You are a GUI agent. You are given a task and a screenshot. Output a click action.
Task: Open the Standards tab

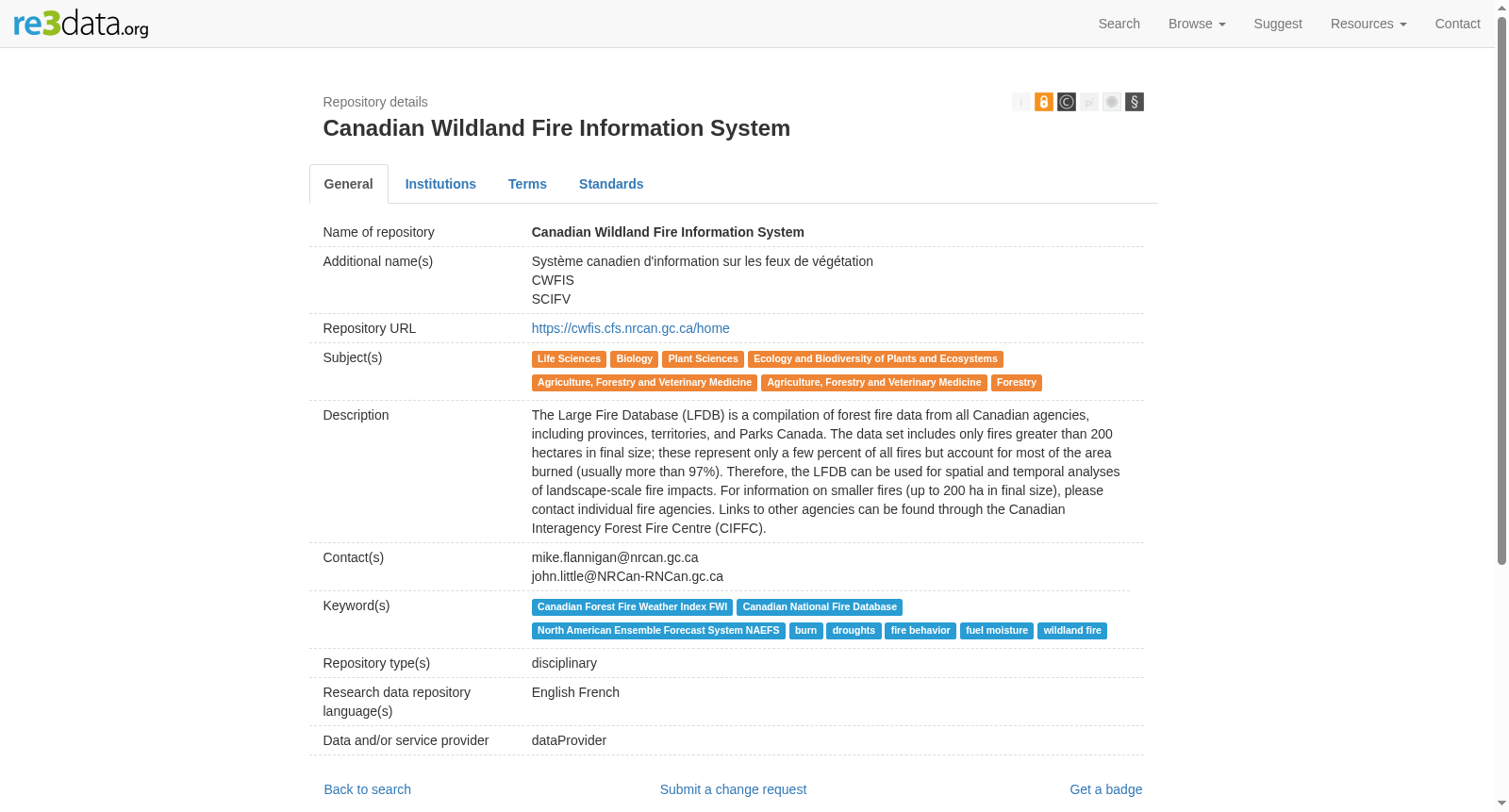611,184
